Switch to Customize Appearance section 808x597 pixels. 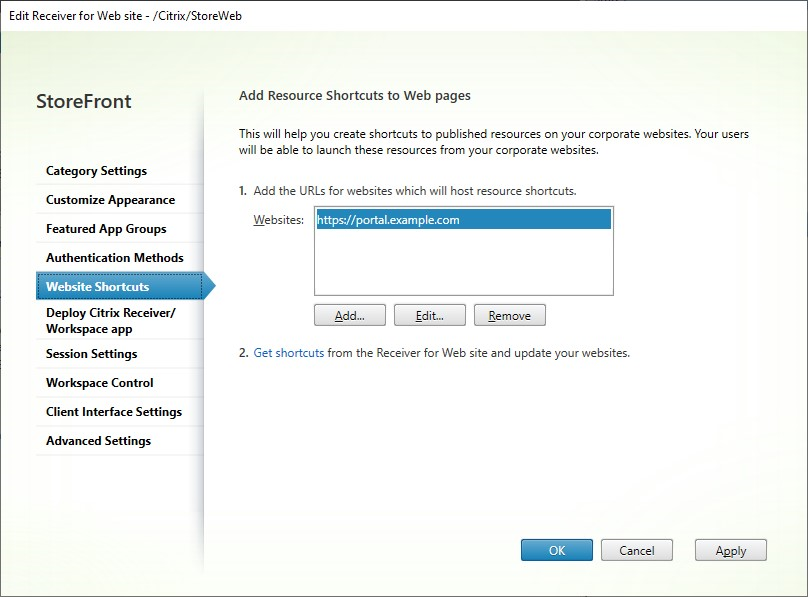[x=110, y=200]
